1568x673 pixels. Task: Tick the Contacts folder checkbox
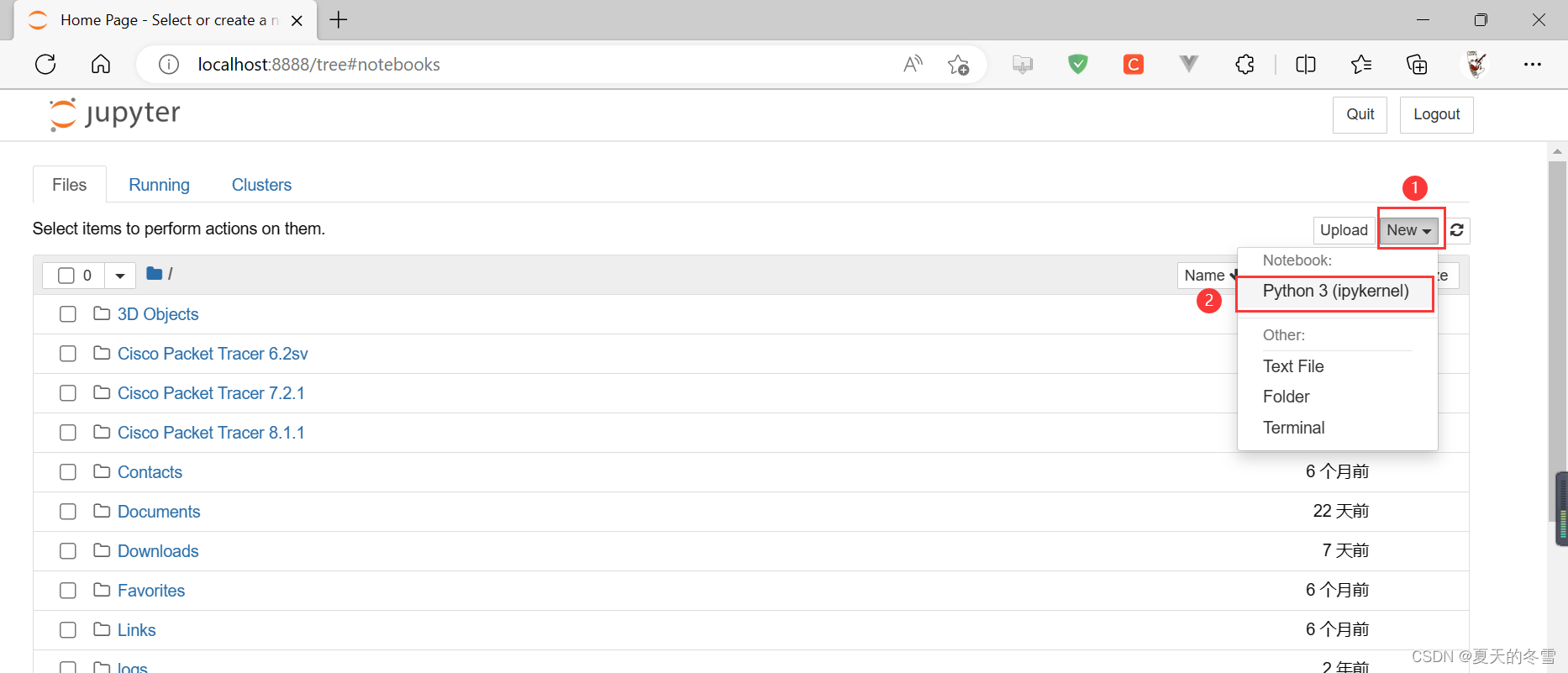(x=68, y=472)
